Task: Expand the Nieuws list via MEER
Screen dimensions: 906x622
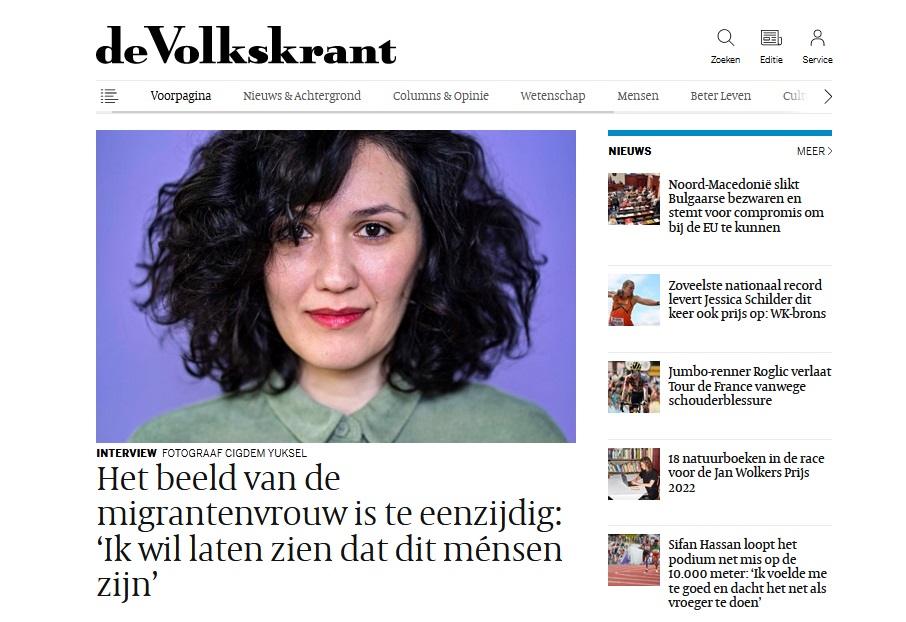Action: click(x=814, y=151)
